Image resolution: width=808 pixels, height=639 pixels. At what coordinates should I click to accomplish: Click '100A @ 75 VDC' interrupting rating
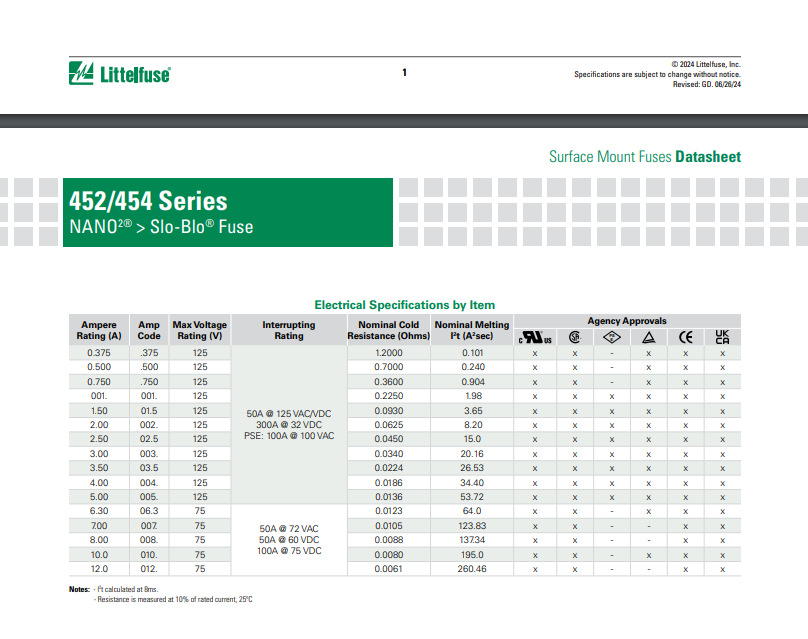289,551
